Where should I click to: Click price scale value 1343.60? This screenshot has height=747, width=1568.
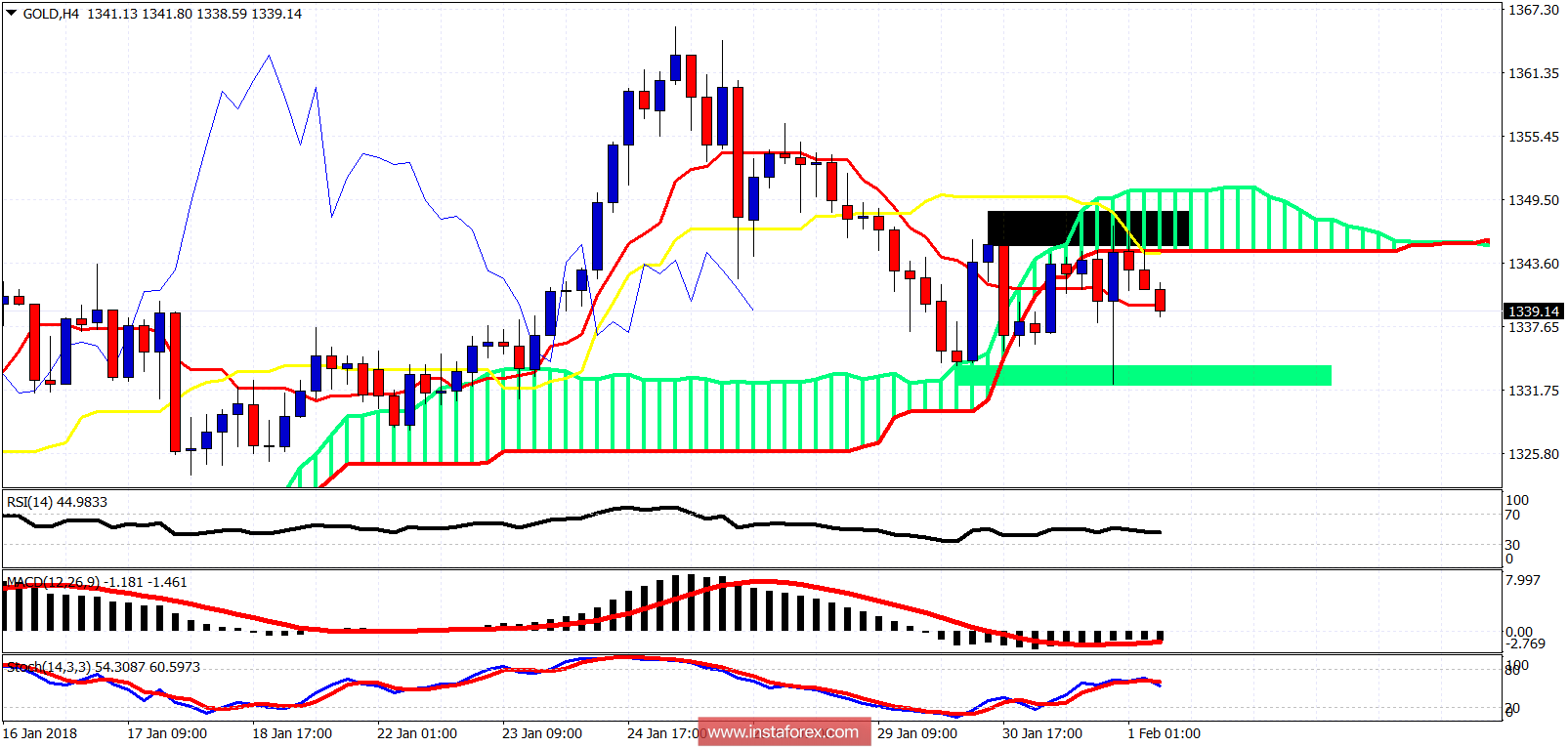point(1534,264)
